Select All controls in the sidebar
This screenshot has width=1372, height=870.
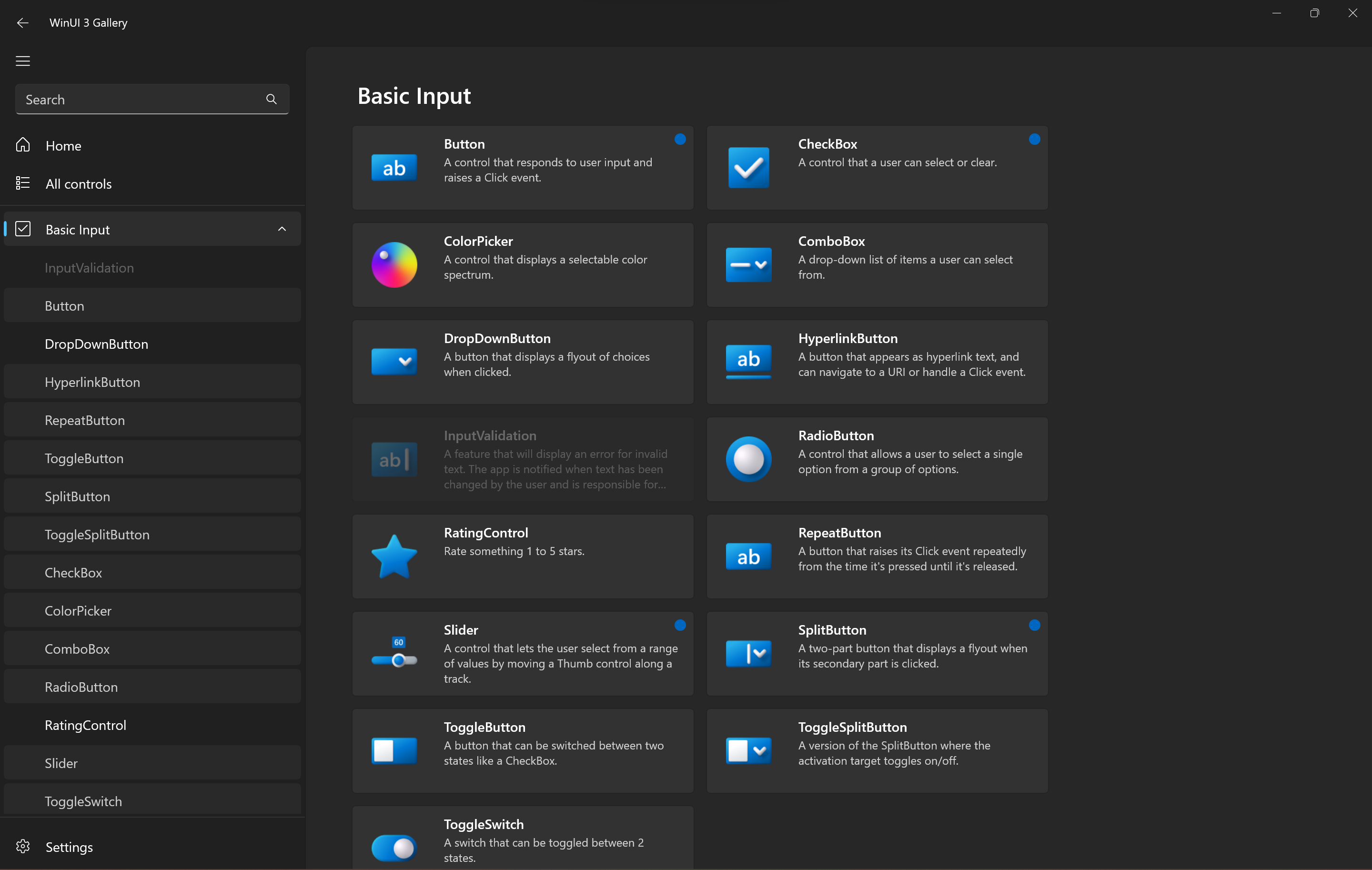tap(79, 183)
